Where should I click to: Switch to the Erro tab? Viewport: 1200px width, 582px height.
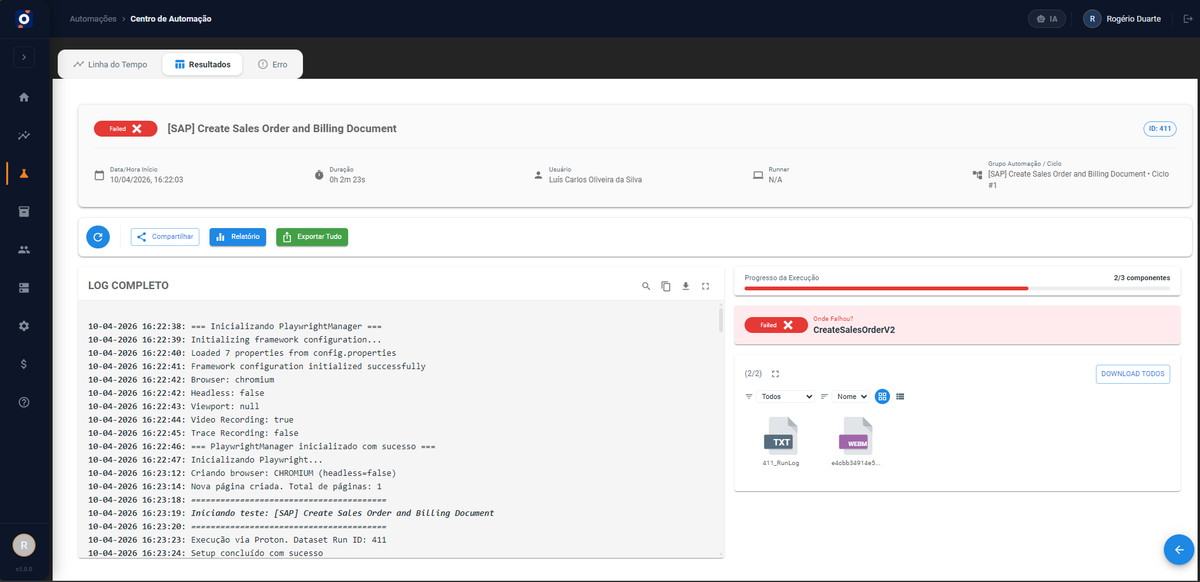click(272, 64)
